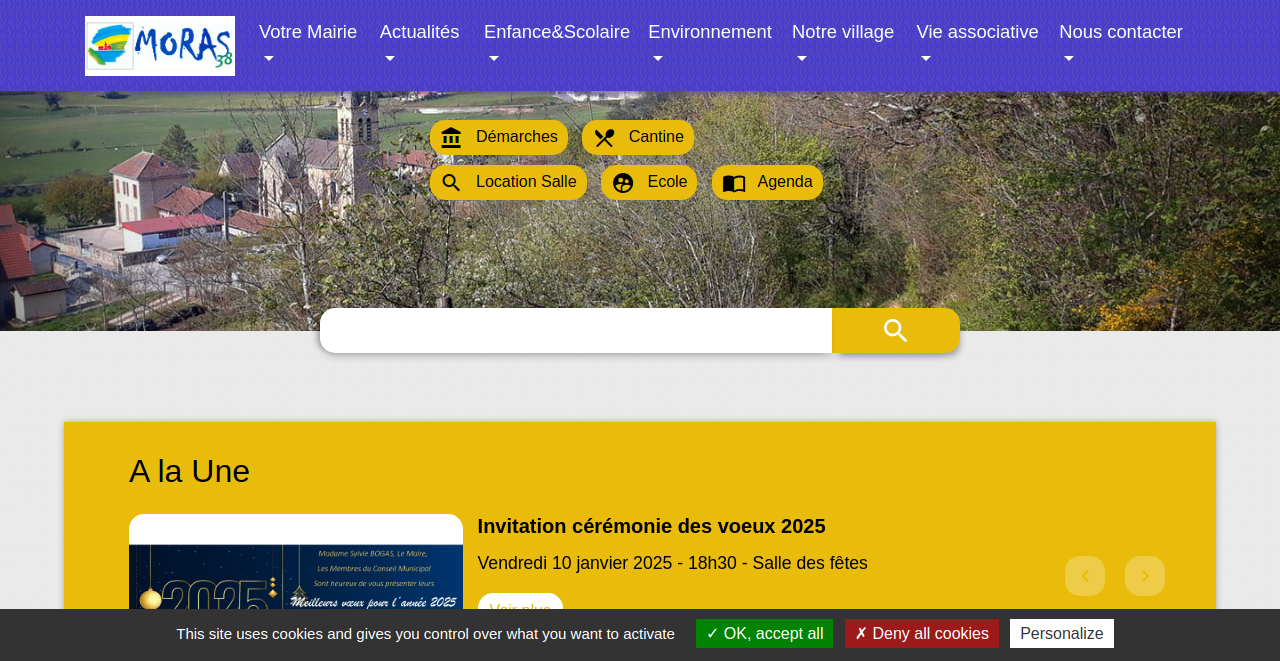Click the bank icon beside Démarches
Screen dimensions: 1280x661
[x=451, y=138]
